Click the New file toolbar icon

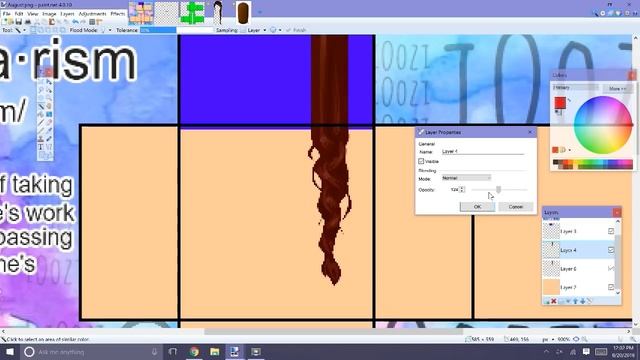click(x=4, y=22)
